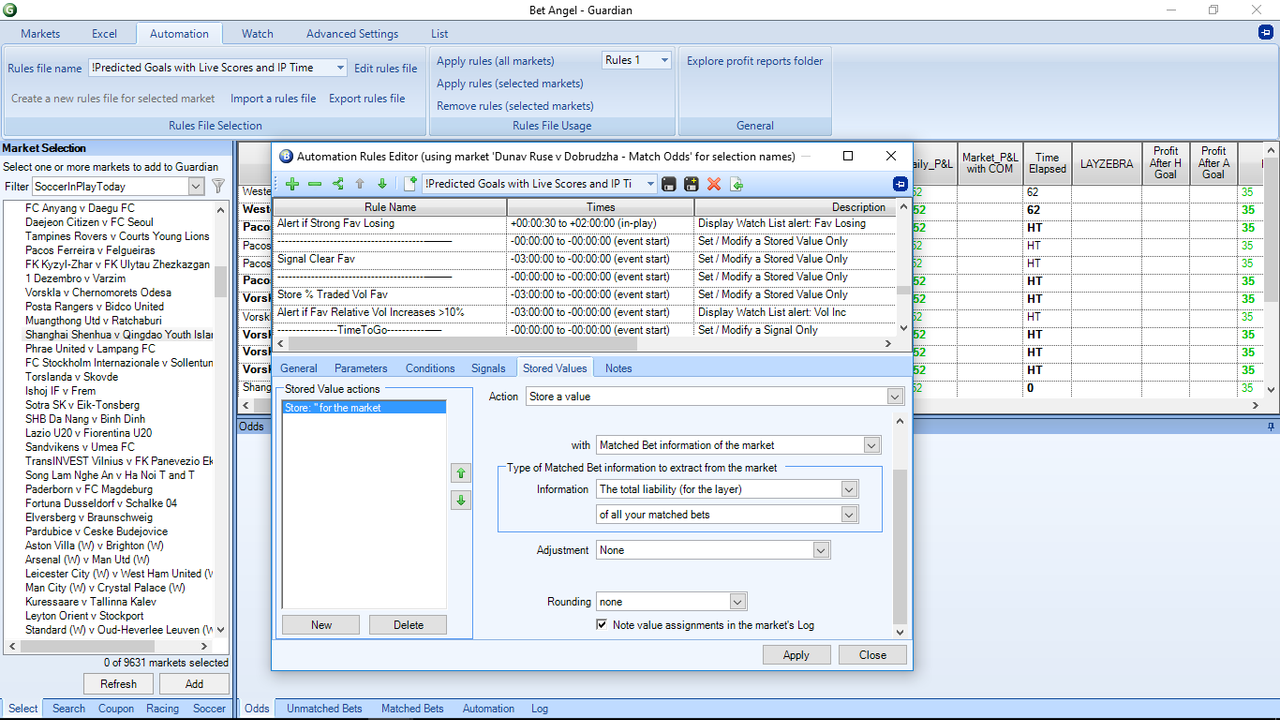Open Signals tab in rules editor
This screenshot has width=1280, height=720.
click(x=489, y=368)
